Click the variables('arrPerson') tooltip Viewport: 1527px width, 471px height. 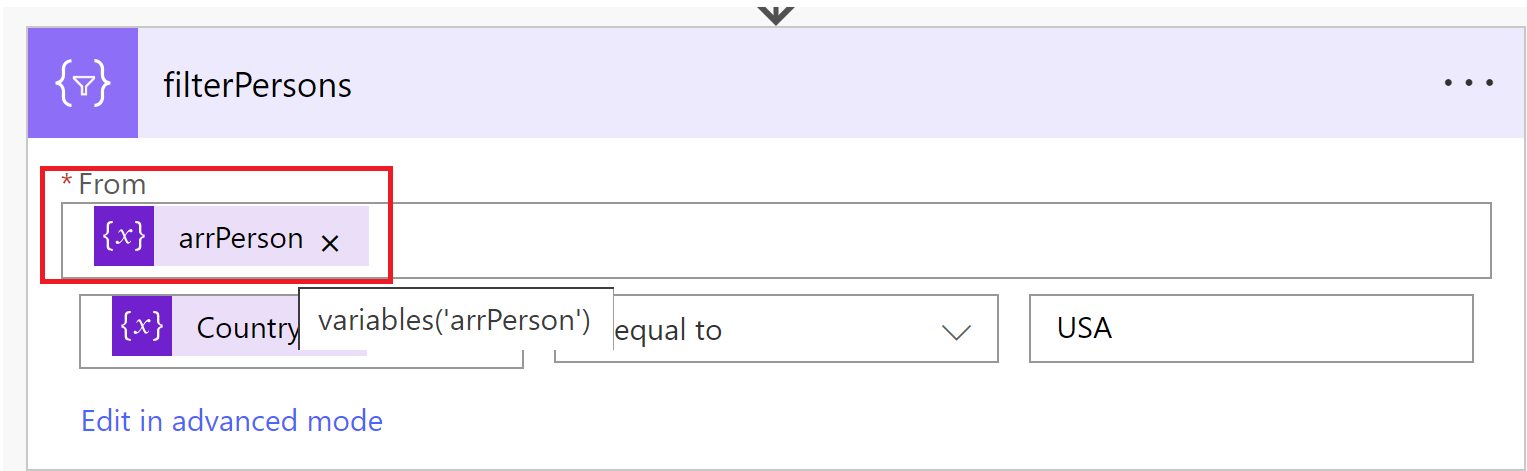point(454,321)
